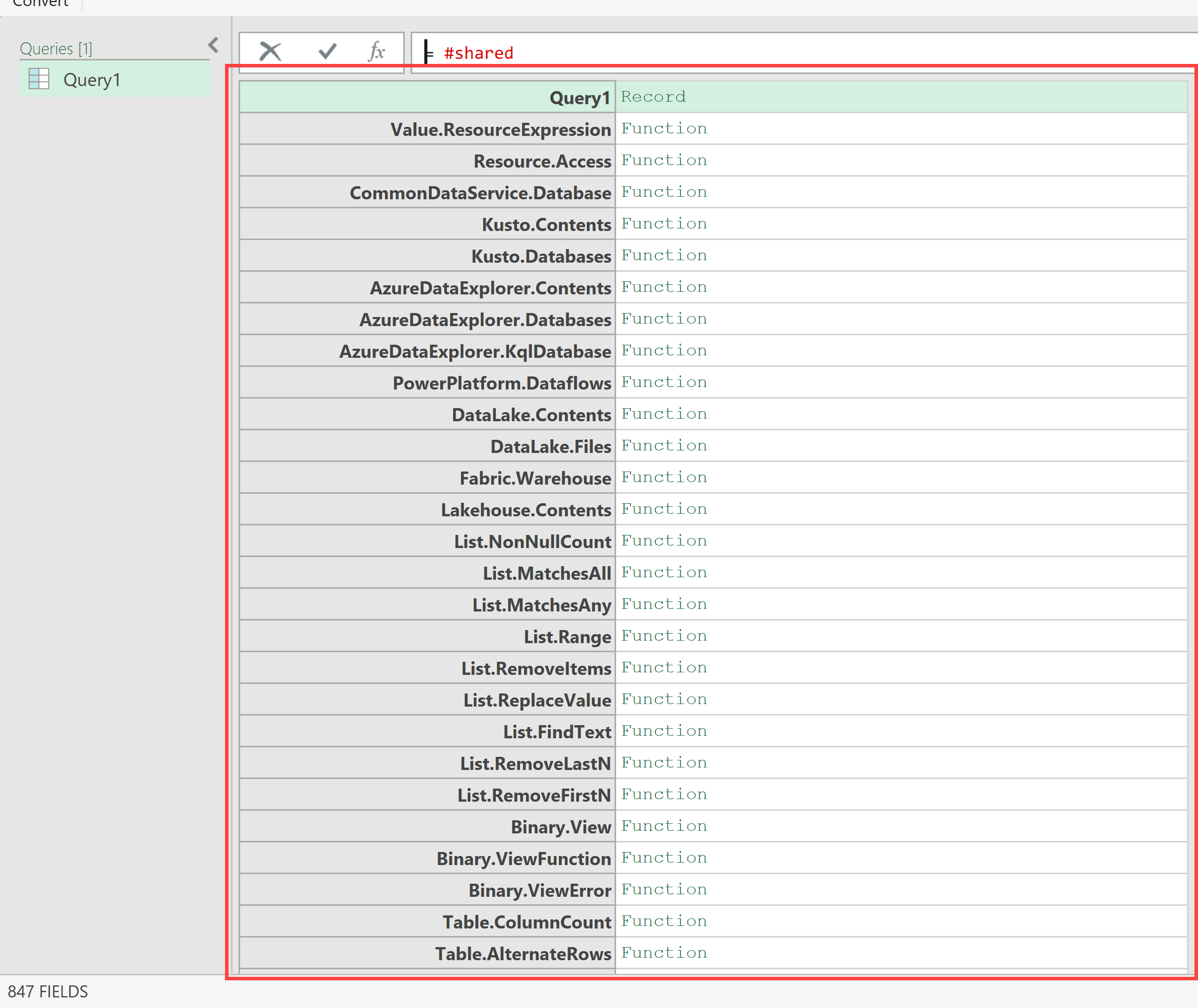Viewport: 1198px width, 1008px height.
Task: Cancel the formula edit with X icon
Action: 270,51
